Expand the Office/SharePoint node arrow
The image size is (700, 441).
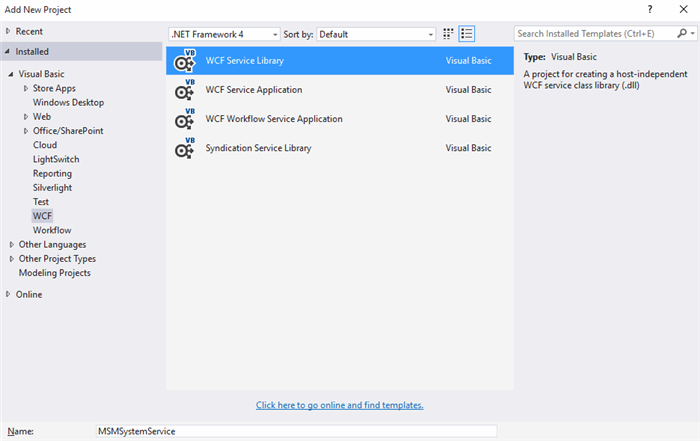click(26, 131)
